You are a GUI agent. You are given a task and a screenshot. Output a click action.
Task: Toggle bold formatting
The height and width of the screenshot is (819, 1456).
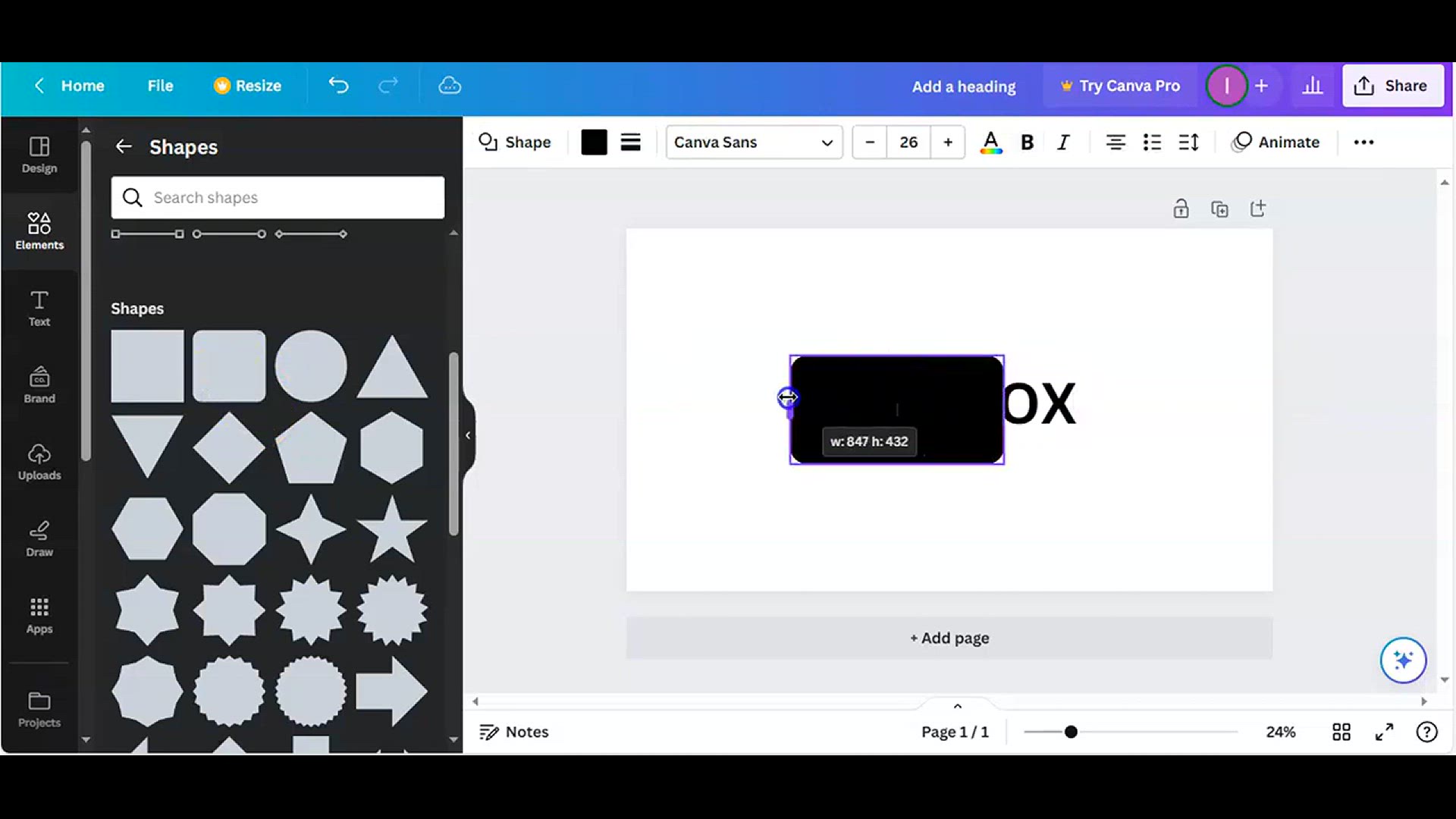coord(1027,142)
